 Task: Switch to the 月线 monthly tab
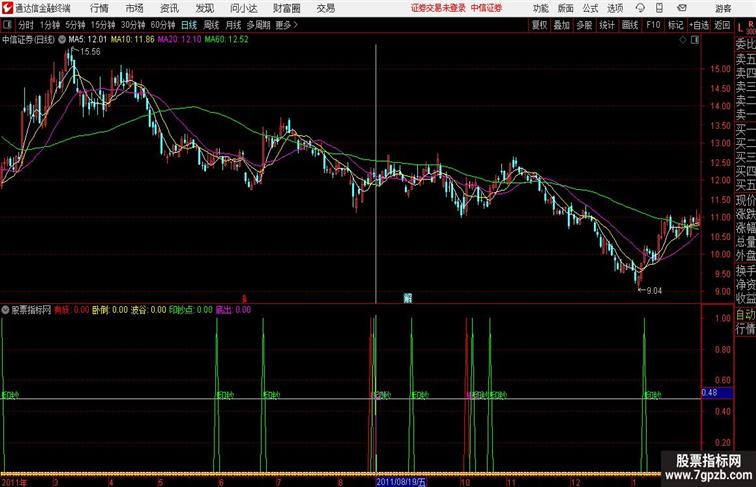pos(233,25)
